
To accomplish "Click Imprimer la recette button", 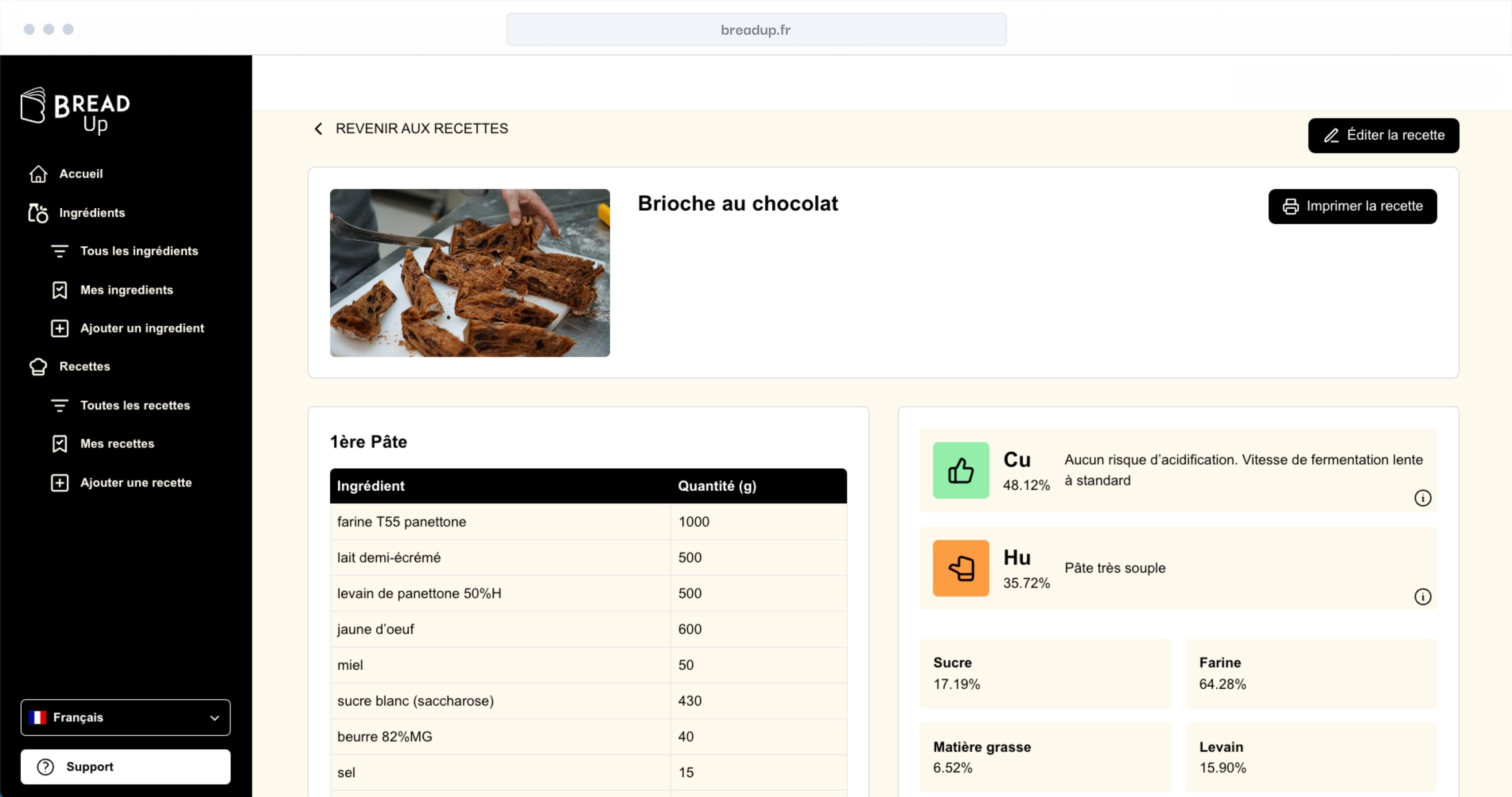I will (x=1353, y=207).
